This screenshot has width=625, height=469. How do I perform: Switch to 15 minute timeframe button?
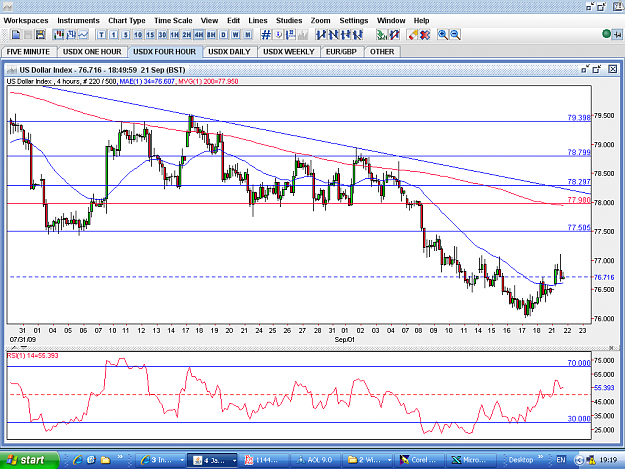(150, 35)
